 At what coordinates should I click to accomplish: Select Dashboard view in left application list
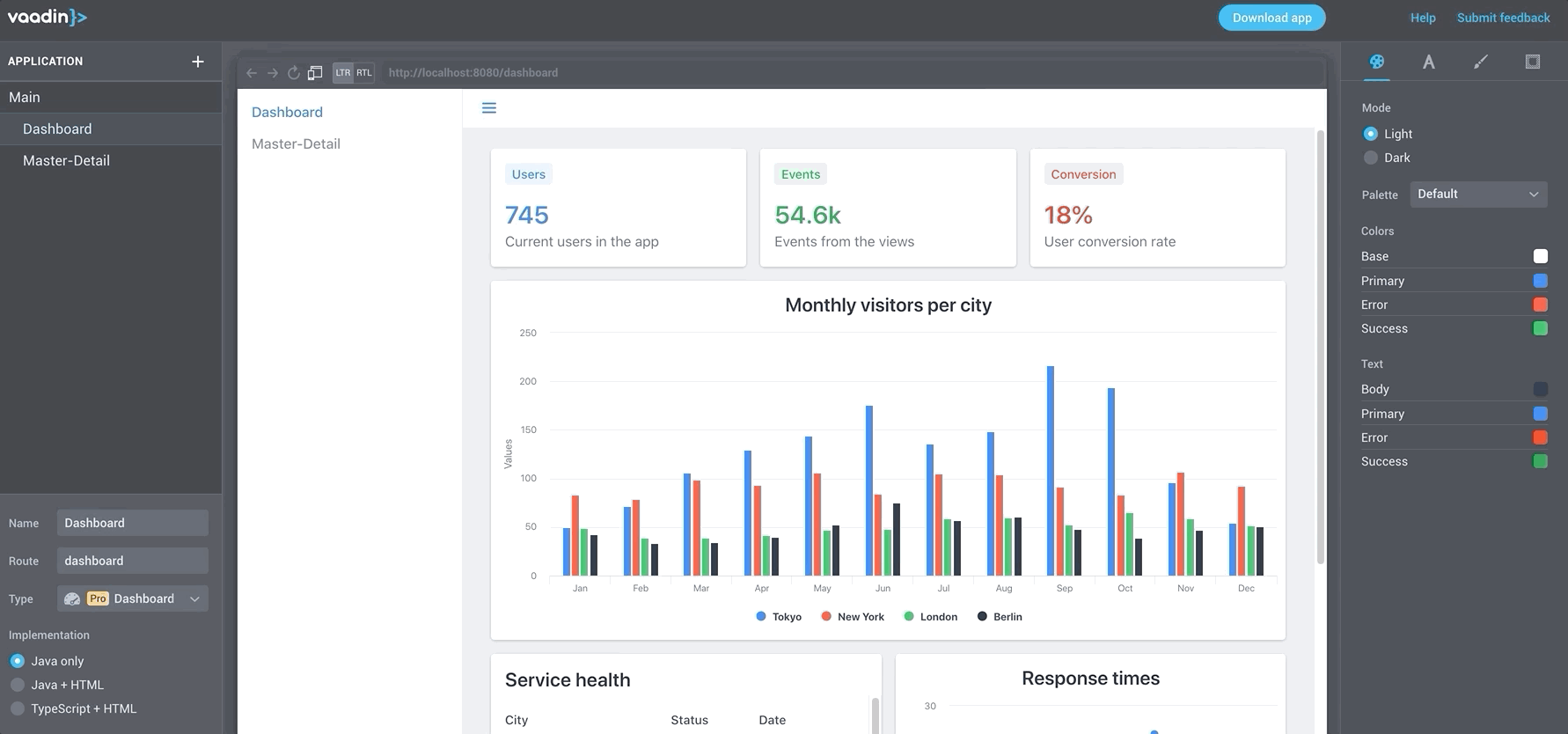pos(111,129)
